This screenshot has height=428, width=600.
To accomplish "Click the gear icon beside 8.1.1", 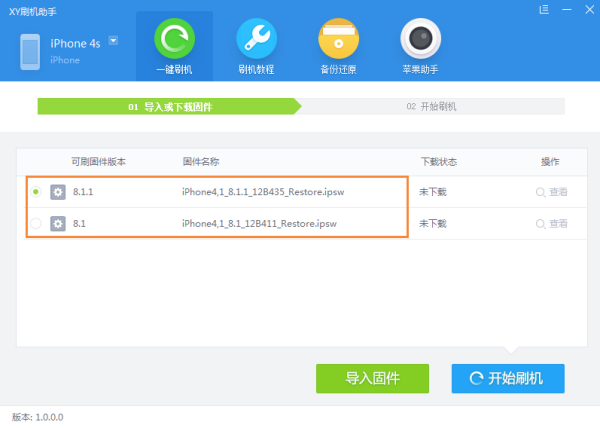I will tap(58, 192).
